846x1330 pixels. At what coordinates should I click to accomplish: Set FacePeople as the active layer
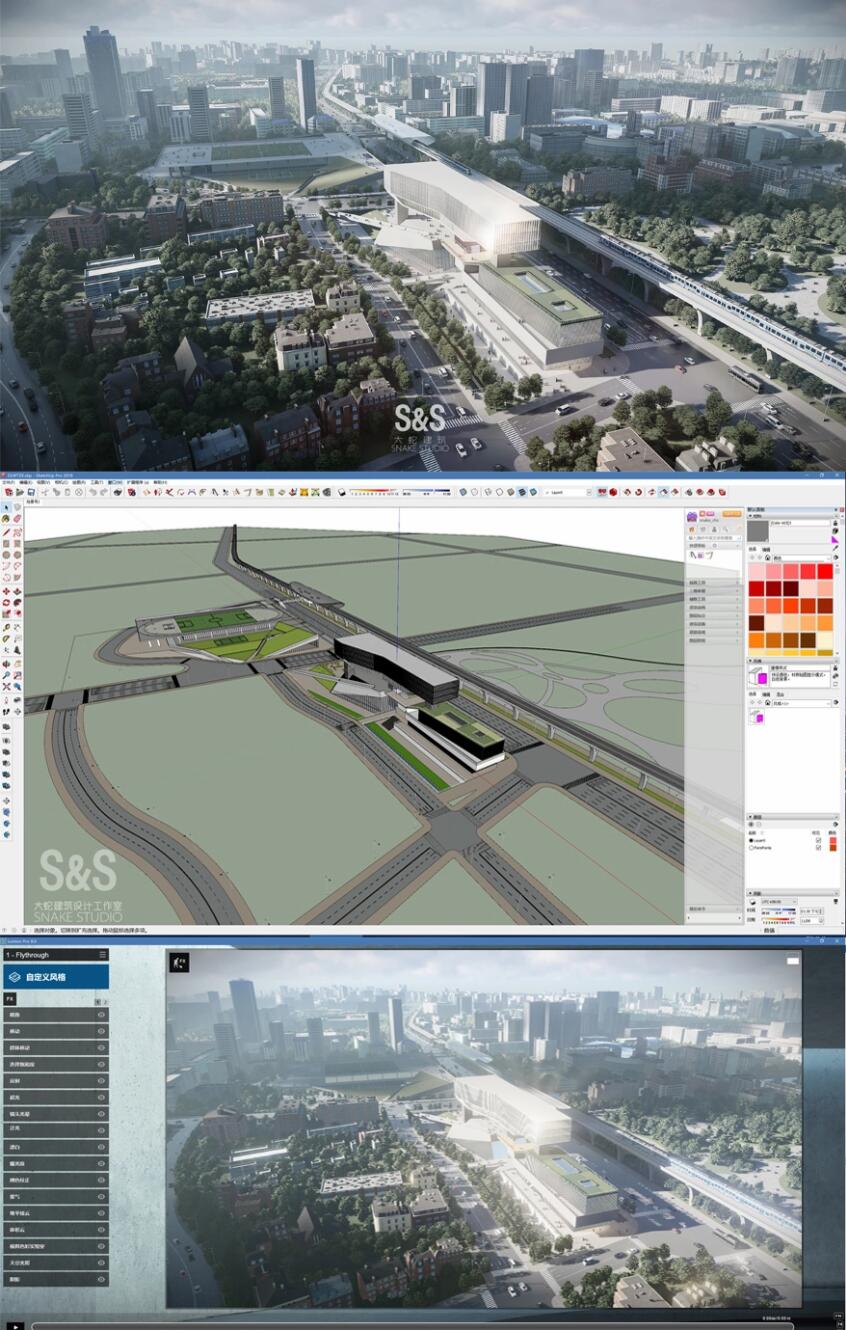pos(751,848)
